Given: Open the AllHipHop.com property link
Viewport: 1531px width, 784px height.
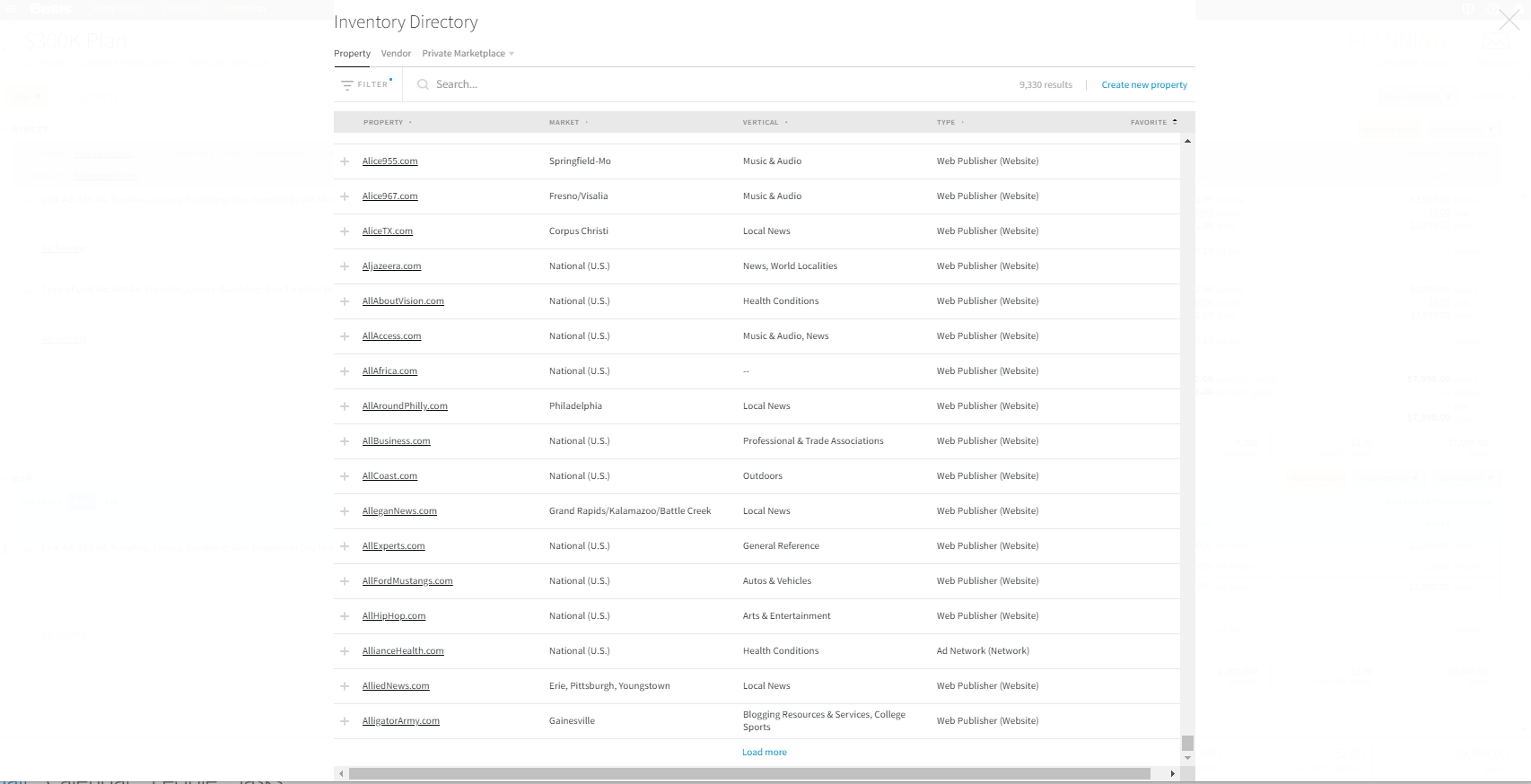Looking at the screenshot, I should (x=394, y=616).
